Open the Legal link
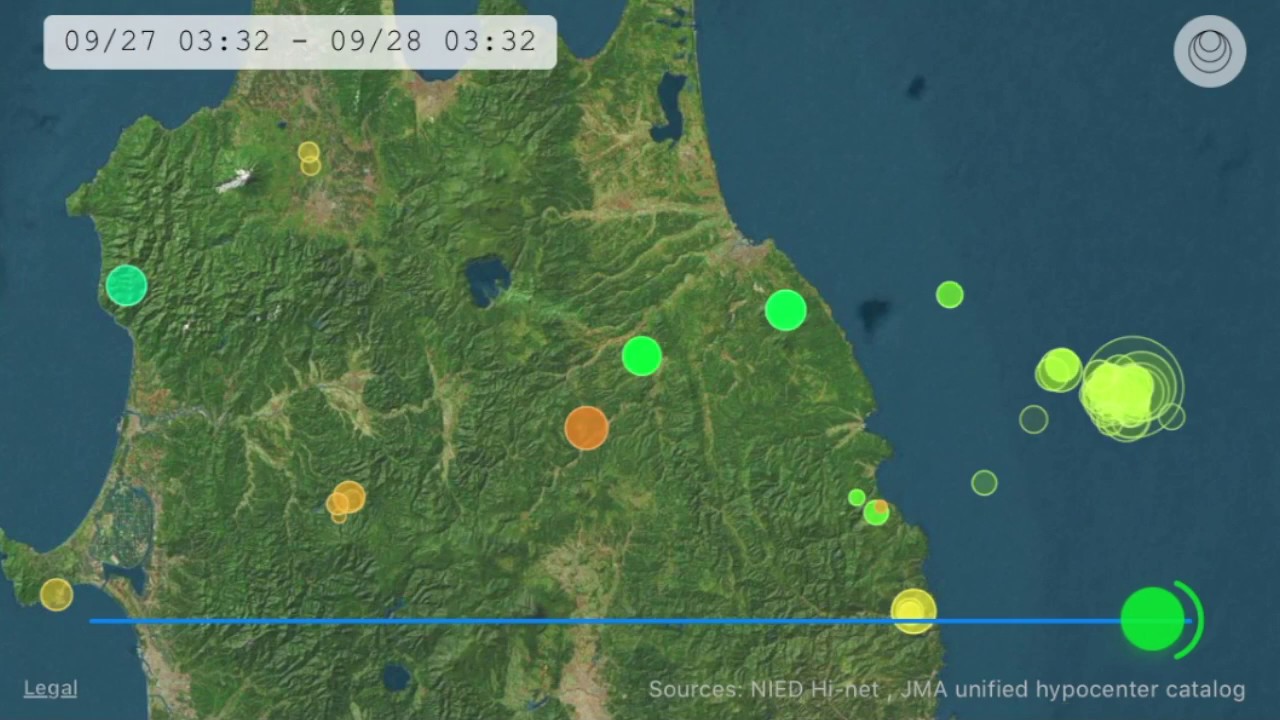This screenshot has width=1280, height=720. (x=50, y=688)
